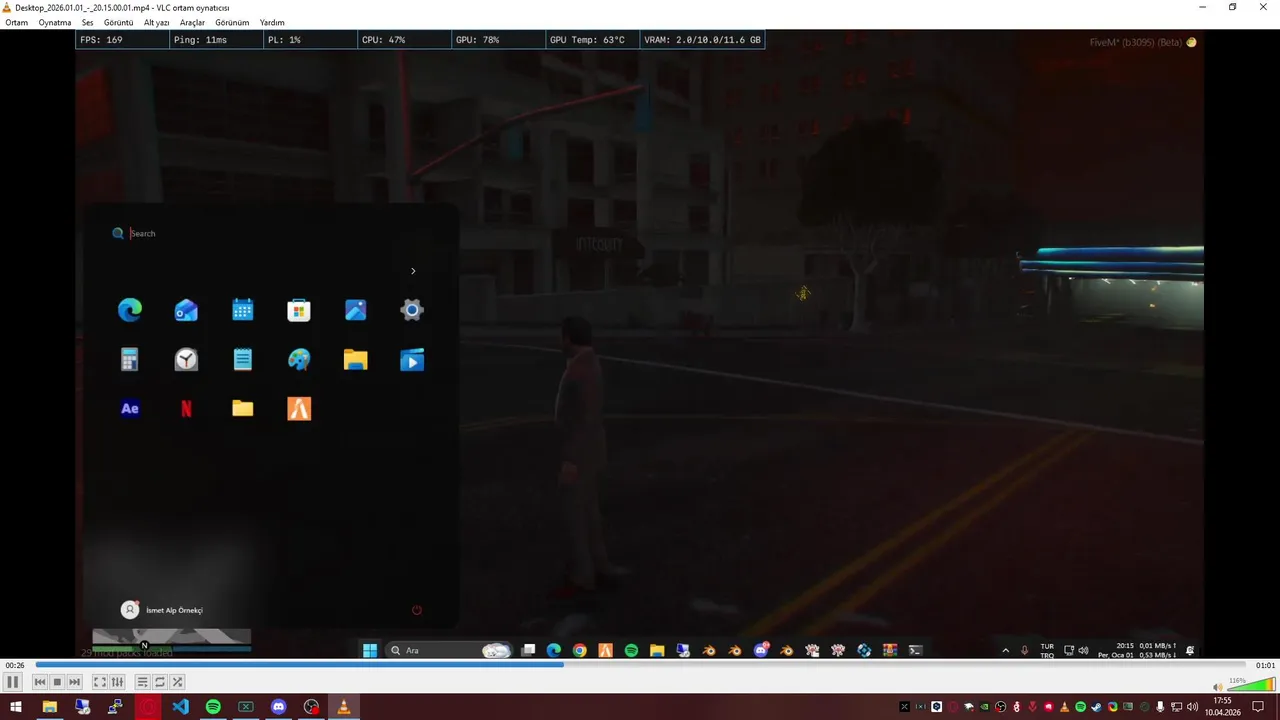Click Settings gear tile in the video

[x=412, y=310]
